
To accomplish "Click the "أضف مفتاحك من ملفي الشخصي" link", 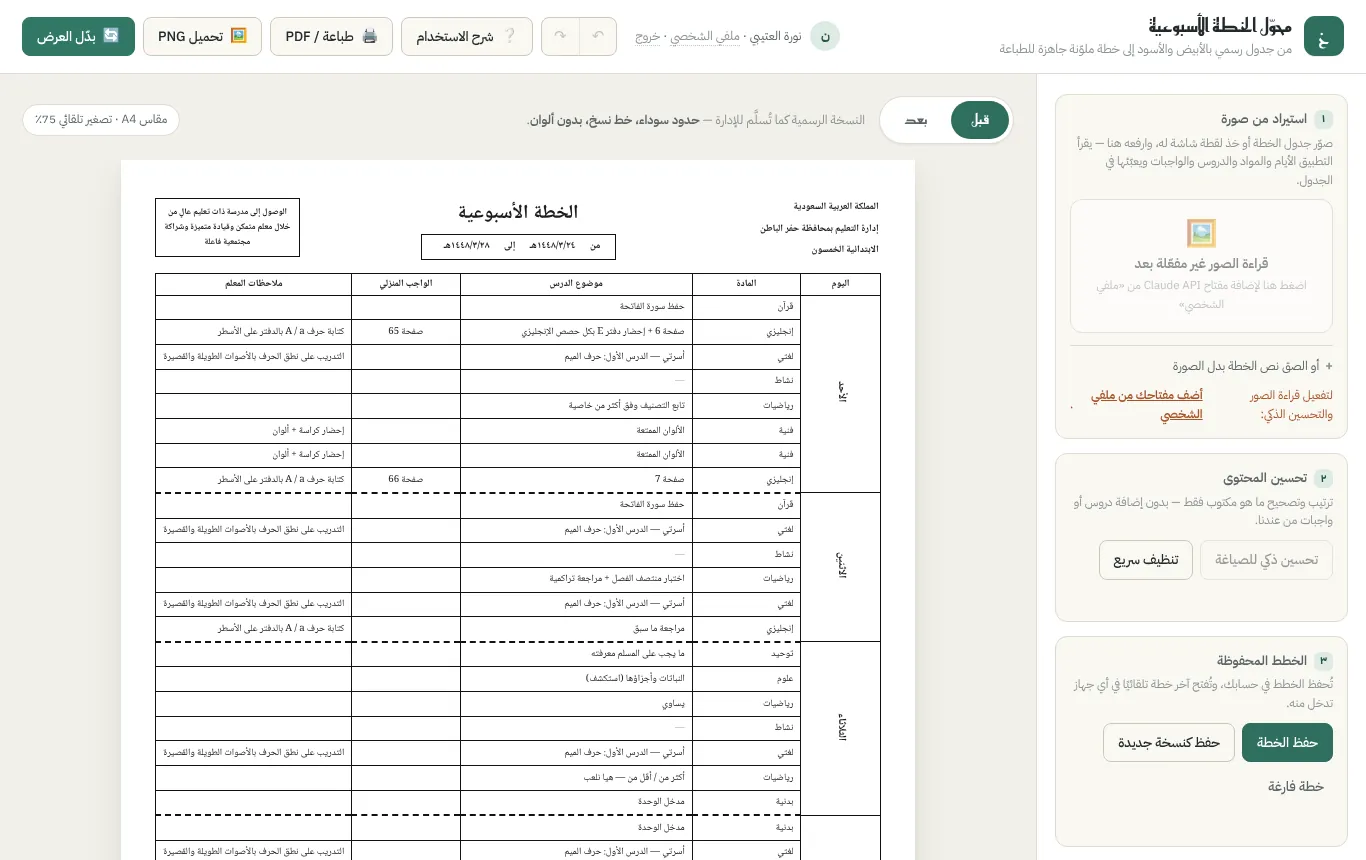I will click(x=1146, y=404).
